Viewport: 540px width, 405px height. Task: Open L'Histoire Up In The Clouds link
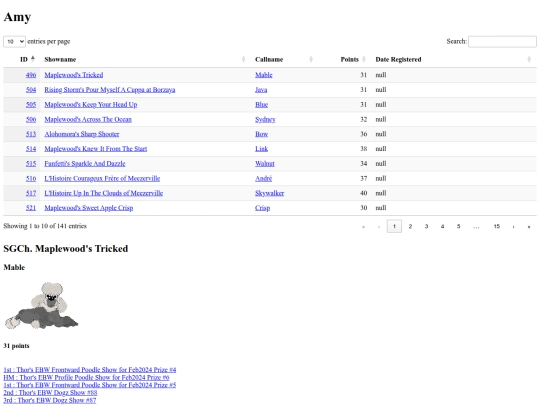click(103, 193)
